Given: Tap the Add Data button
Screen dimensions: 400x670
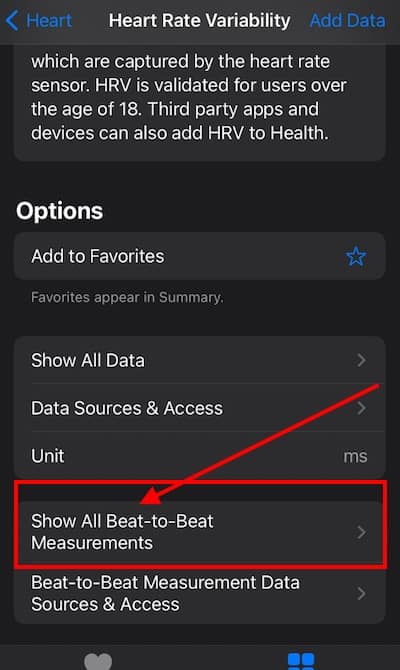Looking at the screenshot, I should [x=347, y=21].
